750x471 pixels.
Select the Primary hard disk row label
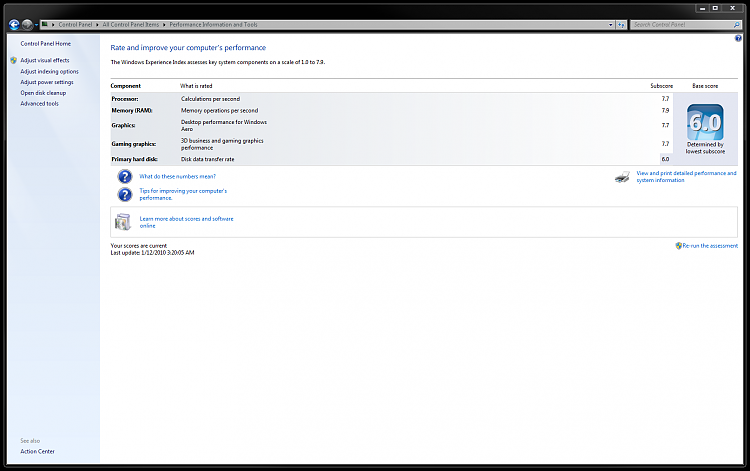coord(134,159)
